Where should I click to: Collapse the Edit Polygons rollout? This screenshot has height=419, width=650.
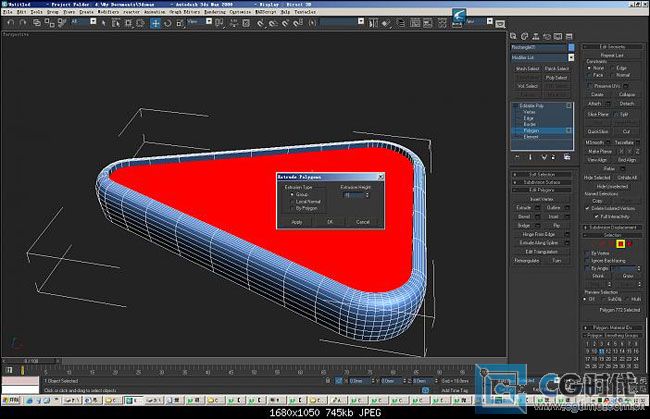(541, 190)
